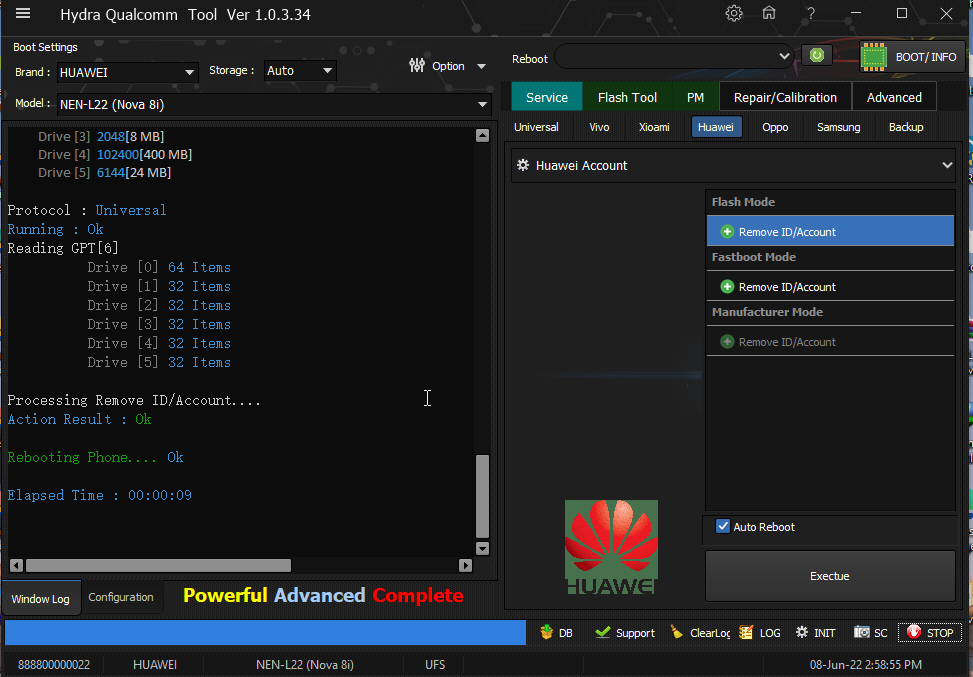The width and height of the screenshot is (973, 677).
Task: Open the Advanced tab
Action: (894, 97)
